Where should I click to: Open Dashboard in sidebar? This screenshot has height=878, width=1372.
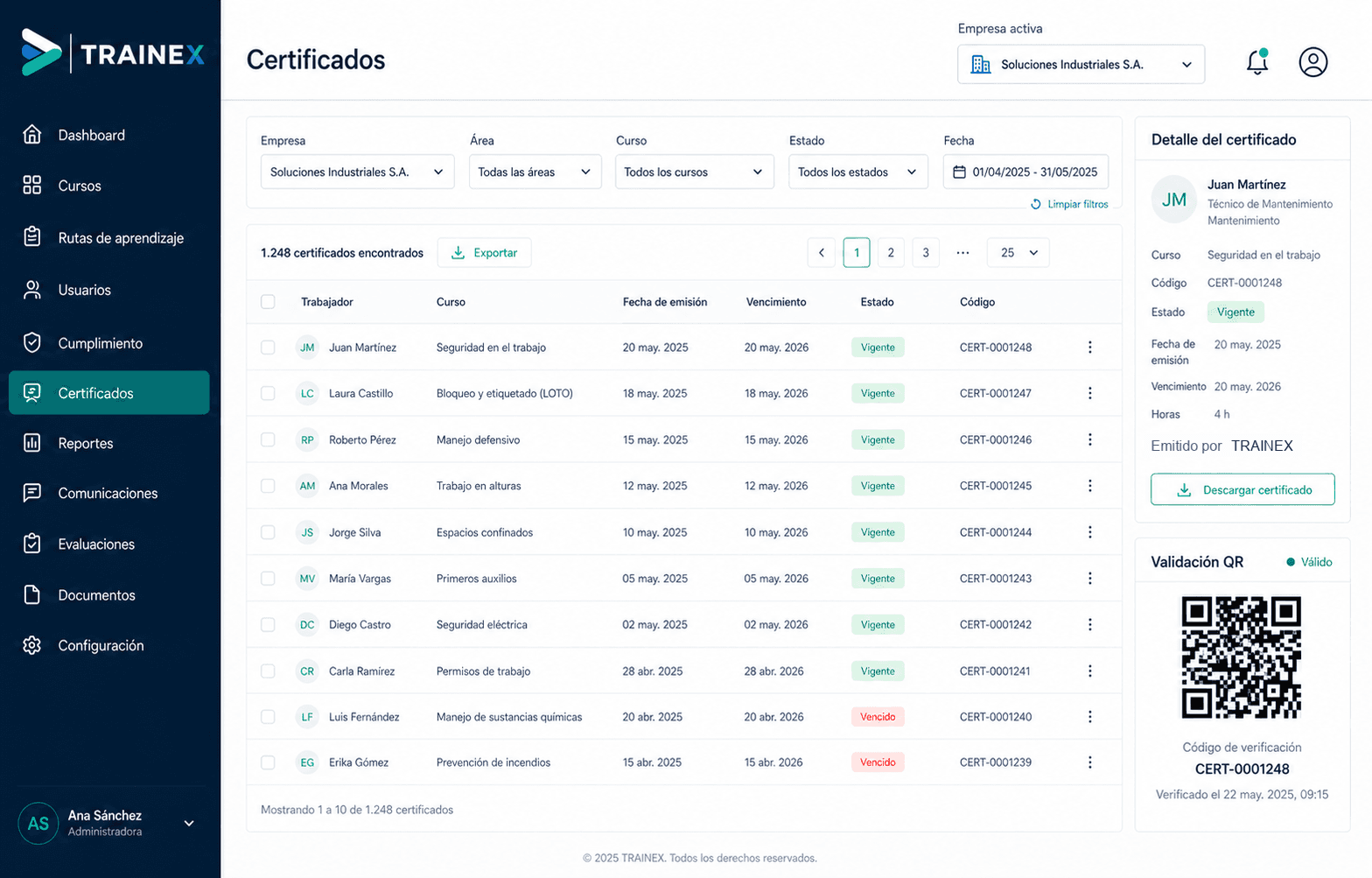tap(109, 135)
